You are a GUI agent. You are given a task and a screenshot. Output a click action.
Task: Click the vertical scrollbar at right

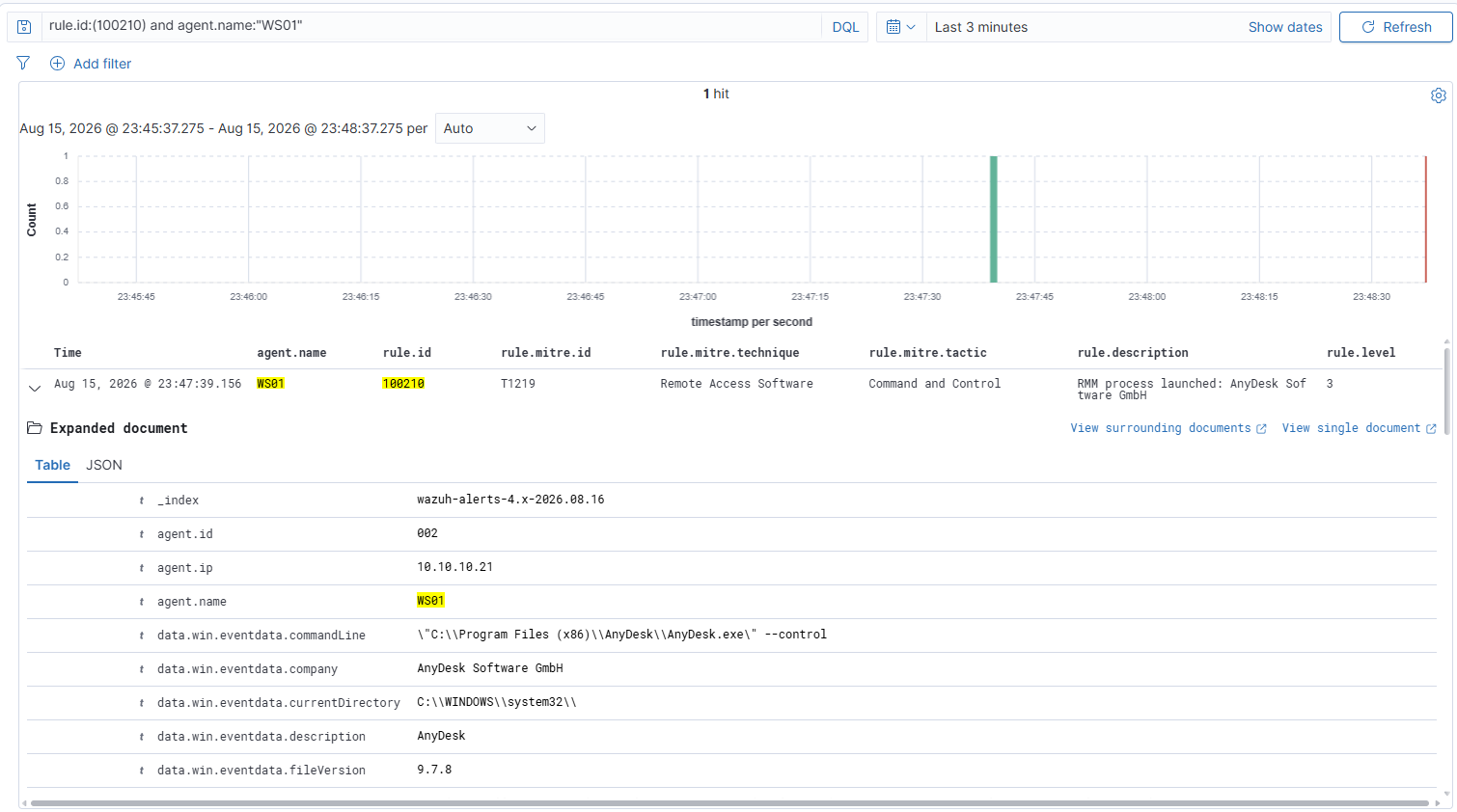click(x=1446, y=392)
